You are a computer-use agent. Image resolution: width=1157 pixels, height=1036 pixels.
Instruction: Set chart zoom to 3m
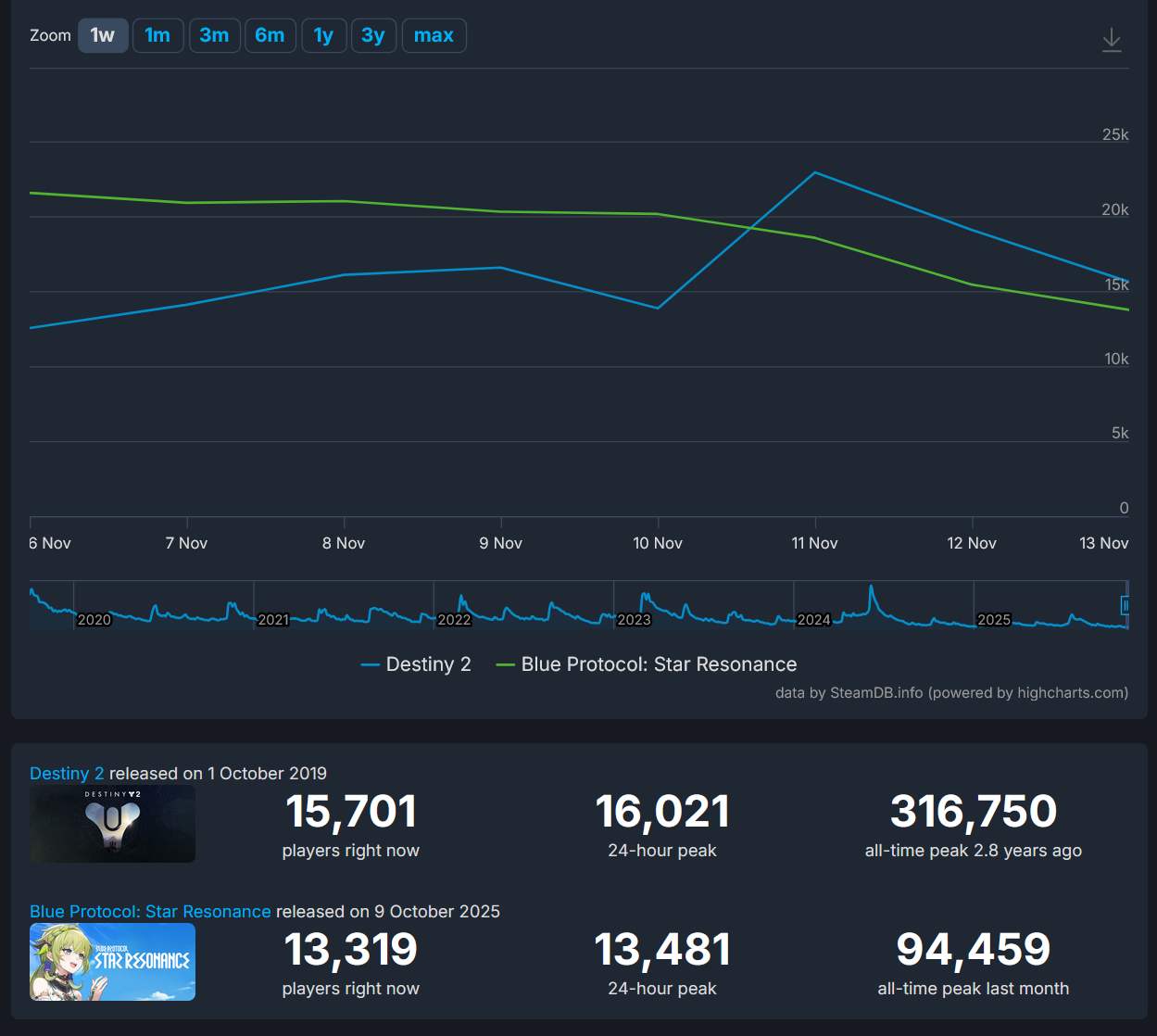214,35
